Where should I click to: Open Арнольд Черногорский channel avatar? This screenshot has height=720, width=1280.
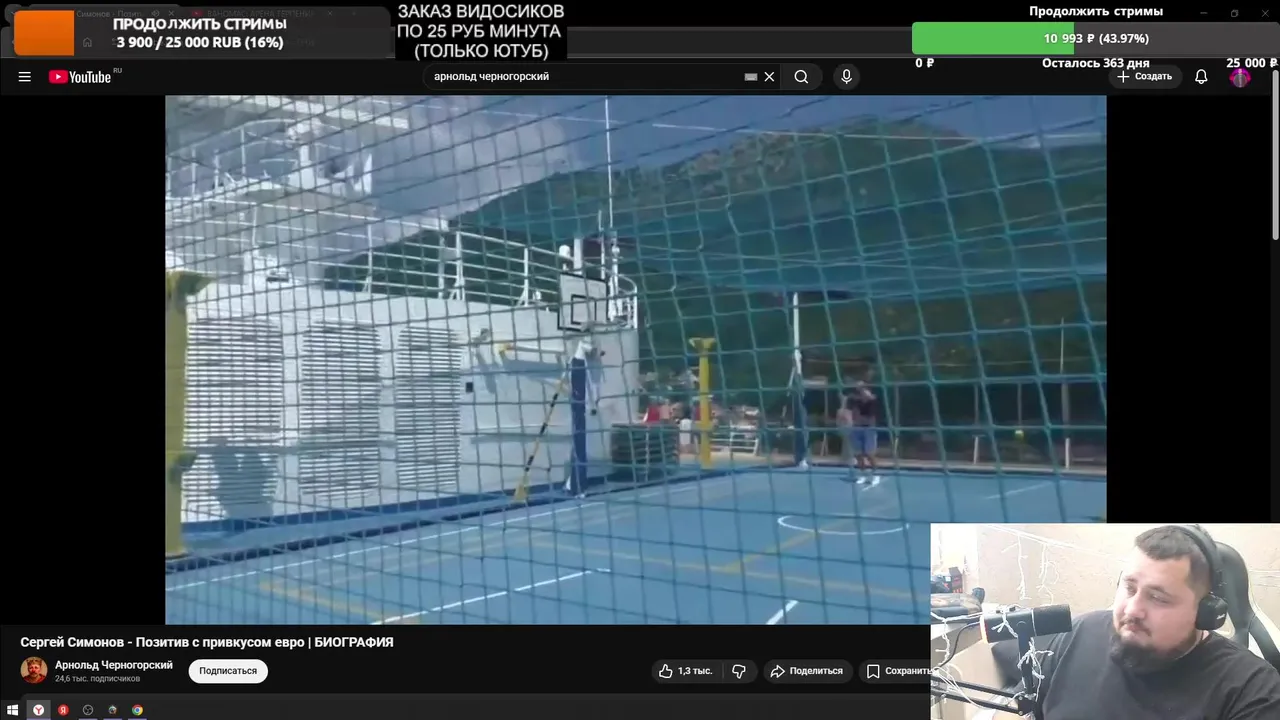tap(34, 671)
